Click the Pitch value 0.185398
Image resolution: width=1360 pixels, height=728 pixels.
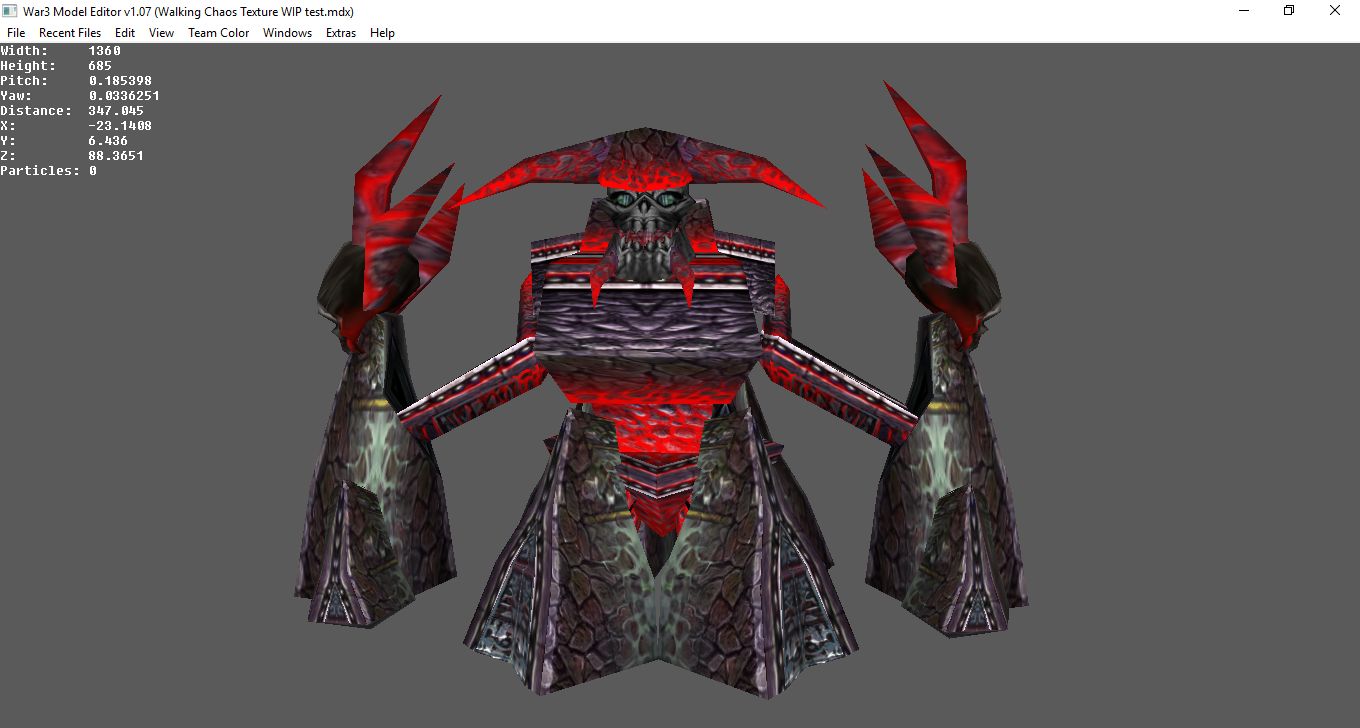(x=120, y=81)
